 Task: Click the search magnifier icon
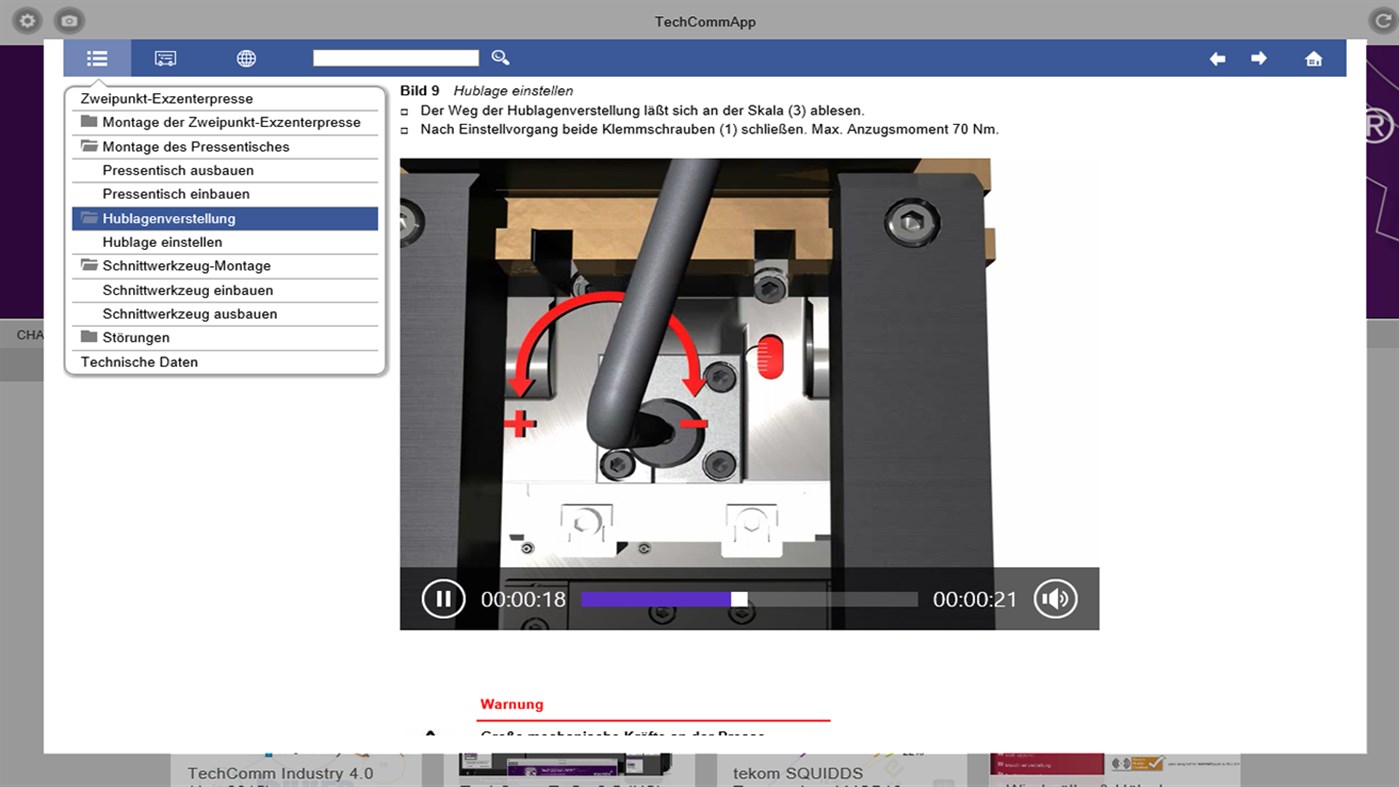tap(500, 57)
